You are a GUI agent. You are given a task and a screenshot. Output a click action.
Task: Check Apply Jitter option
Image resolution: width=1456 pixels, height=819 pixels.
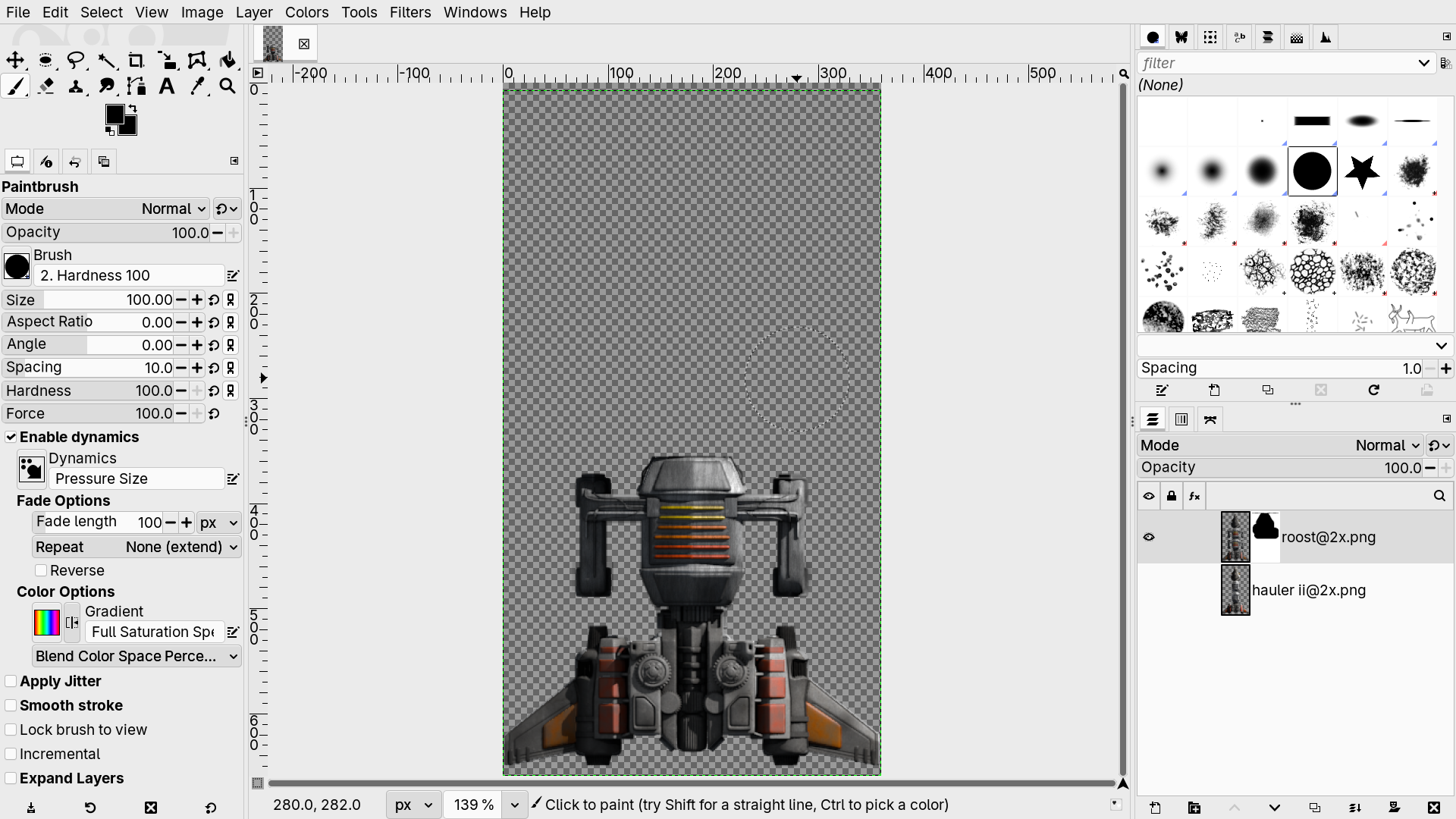pyautogui.click(x=11, y=681)
